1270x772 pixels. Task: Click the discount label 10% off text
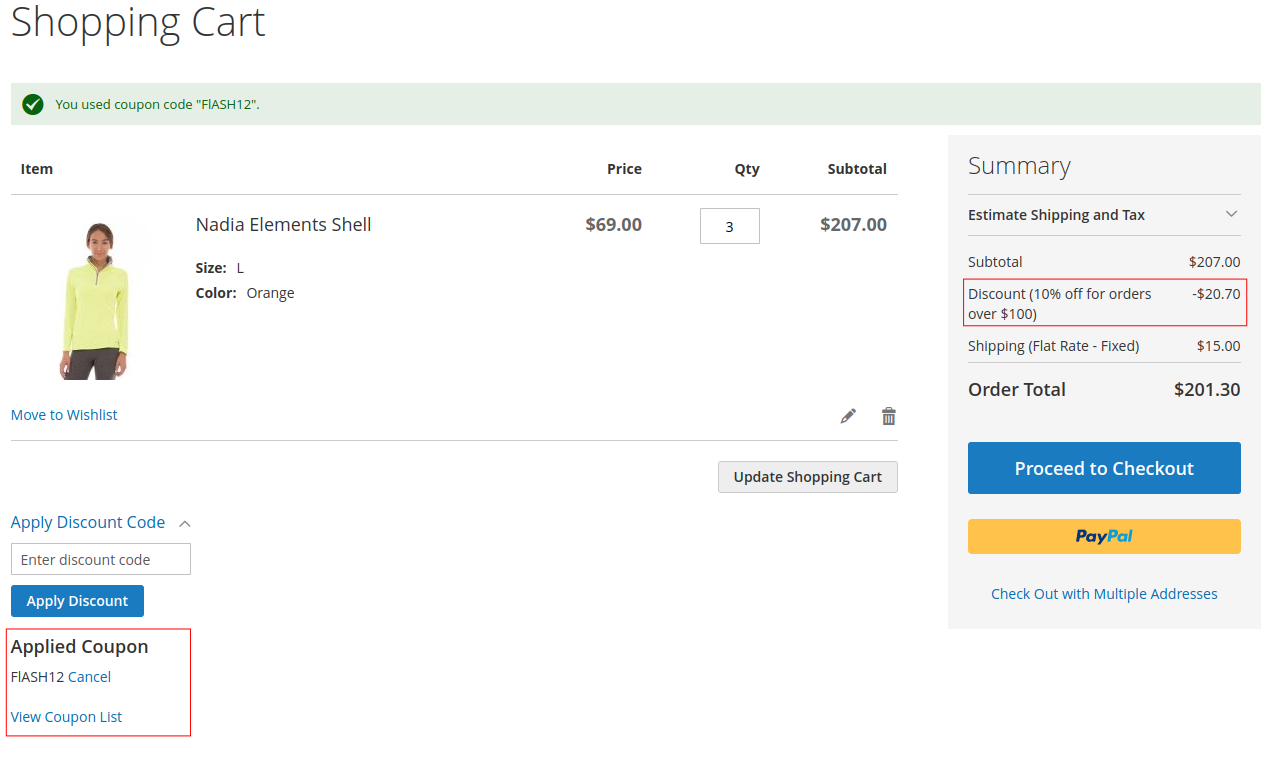pyautogui.click(x=1060, y=304)
